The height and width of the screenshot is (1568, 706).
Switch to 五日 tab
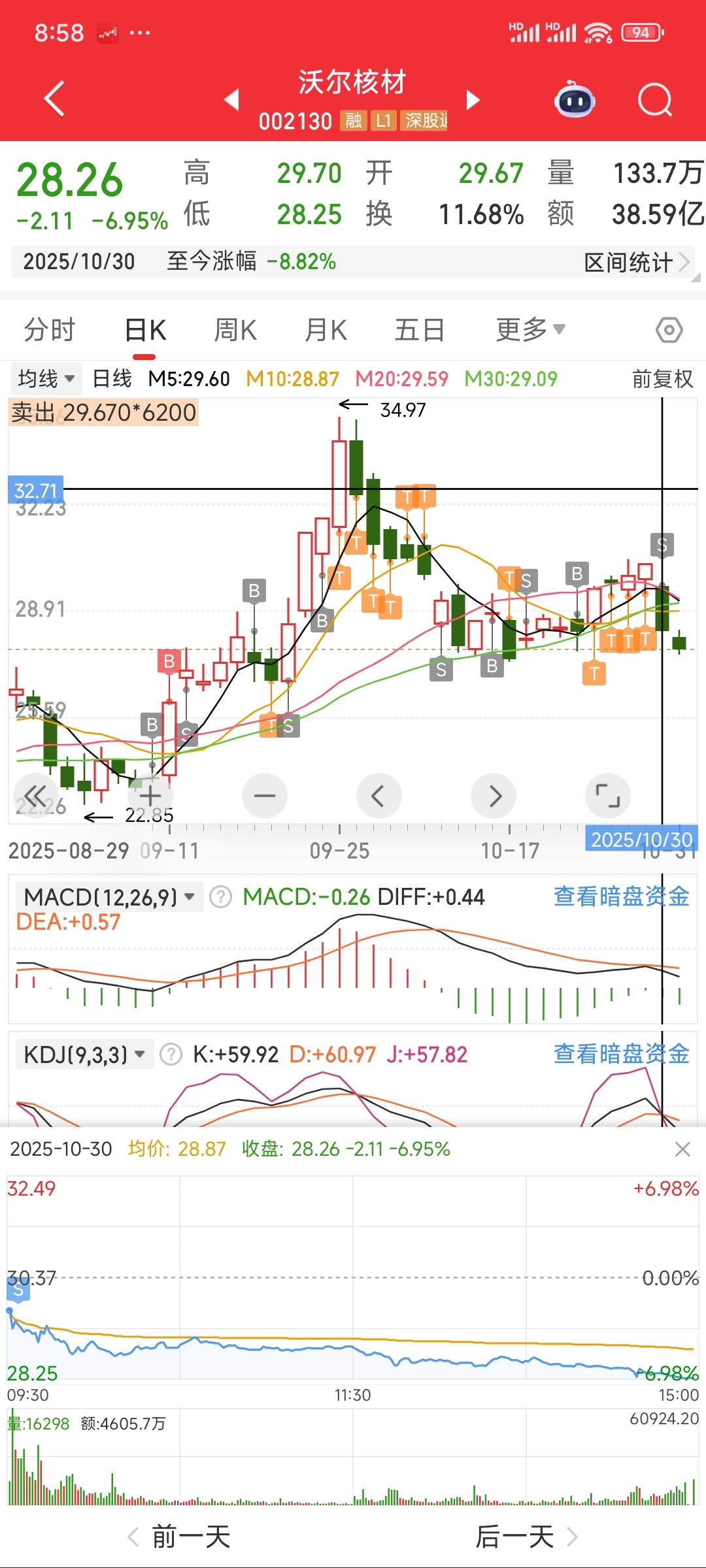[419, 329]
